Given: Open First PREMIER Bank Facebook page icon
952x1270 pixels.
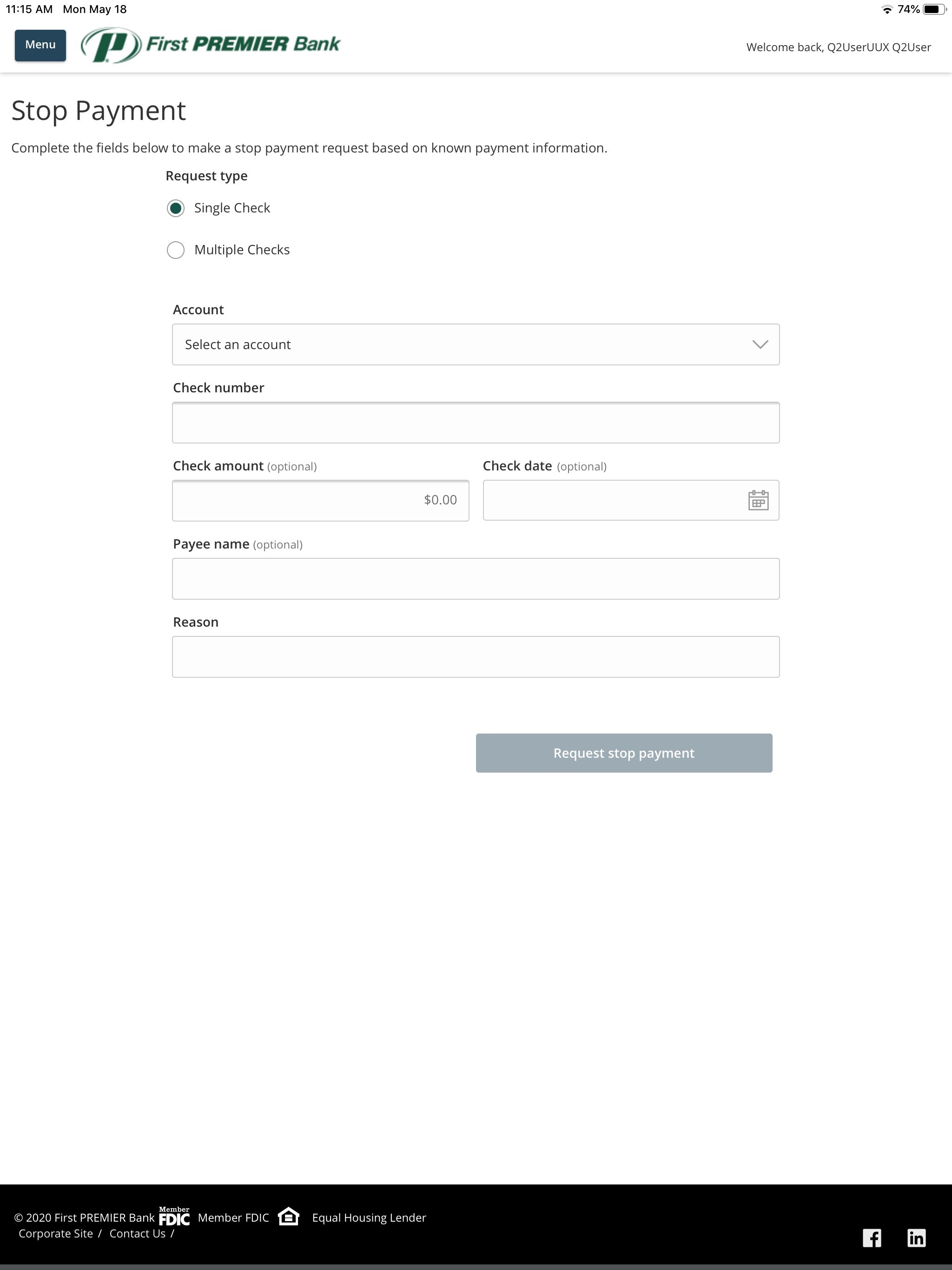Looking at the screenshot, I should [x=872, y=1238].
